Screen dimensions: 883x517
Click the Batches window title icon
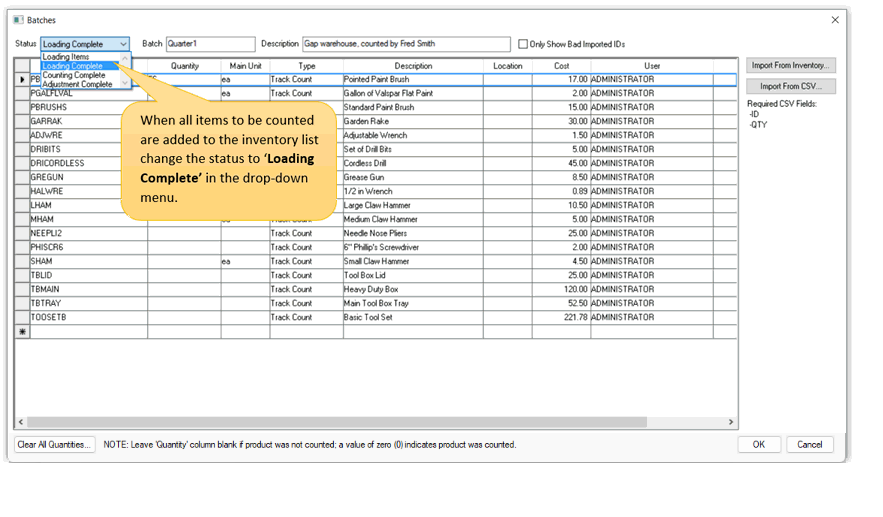pyautogui.click(x=19, y=20)
